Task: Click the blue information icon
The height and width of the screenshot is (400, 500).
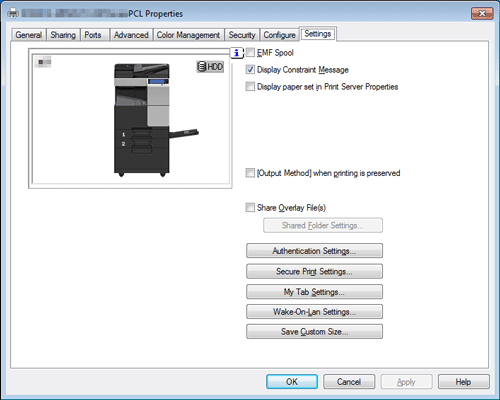Action: (x=237, y=53)
